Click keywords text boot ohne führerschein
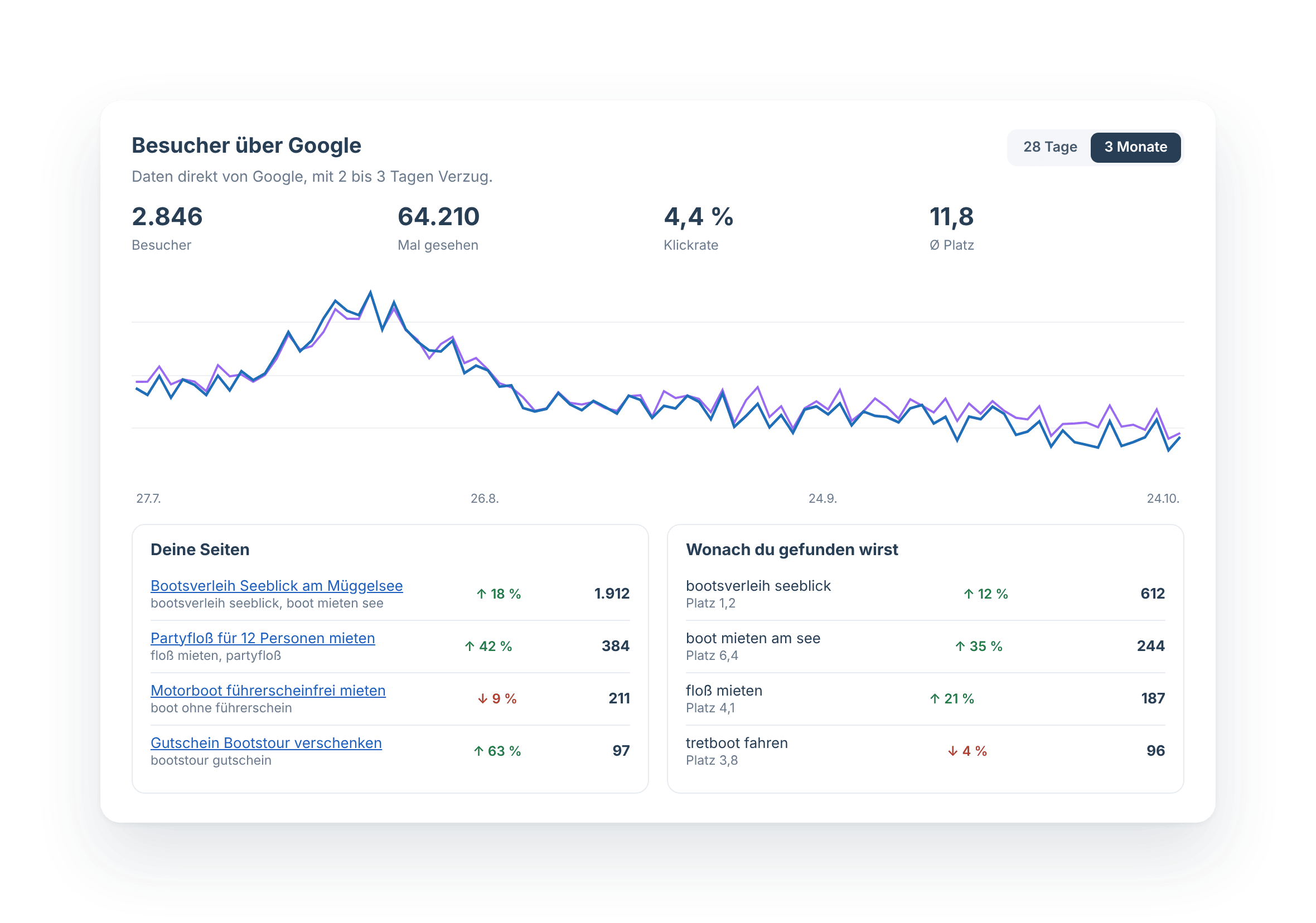This screenshot has height=923, width=1316. (x=221, y=707)
